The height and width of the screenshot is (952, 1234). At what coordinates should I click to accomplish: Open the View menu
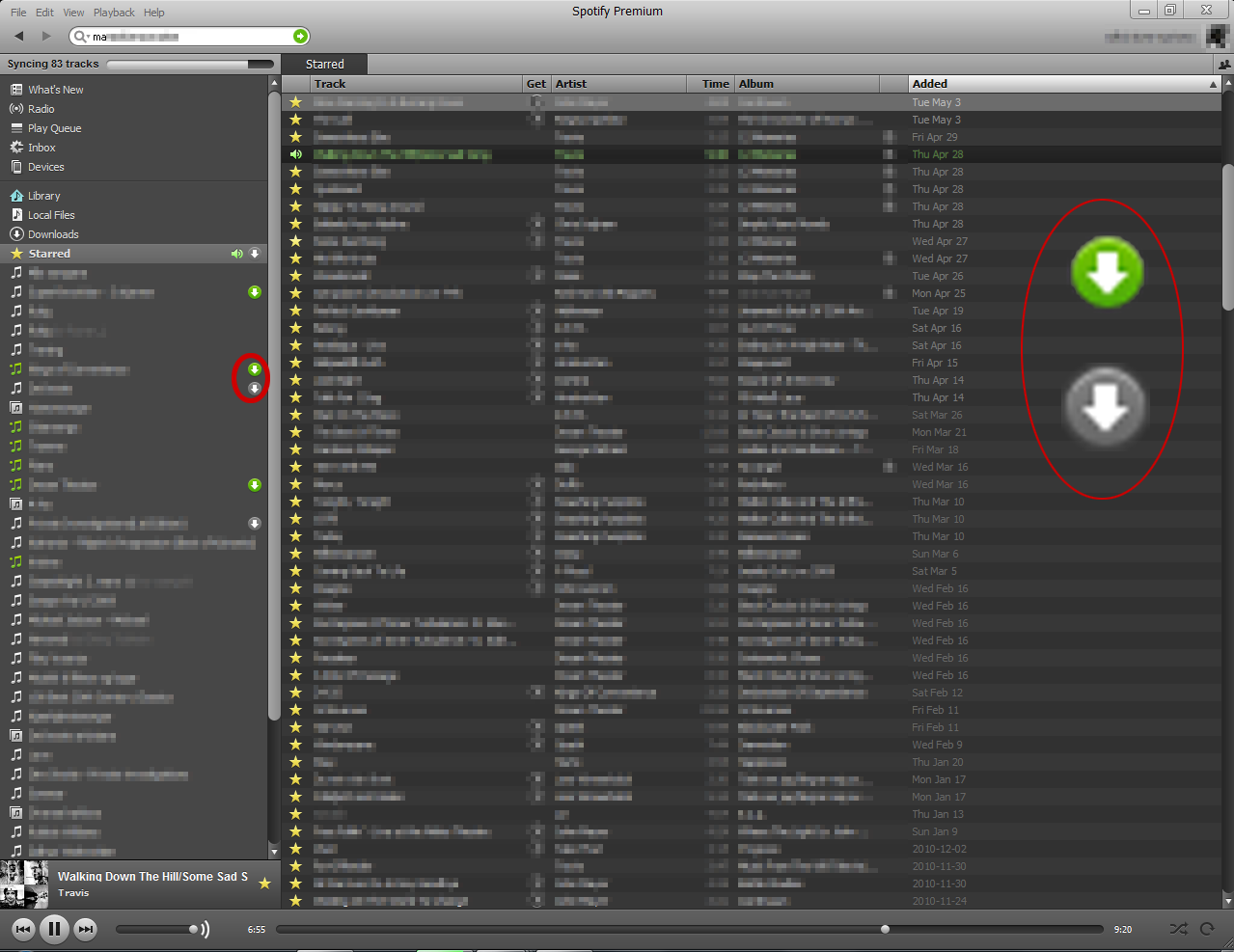(73, 13)
